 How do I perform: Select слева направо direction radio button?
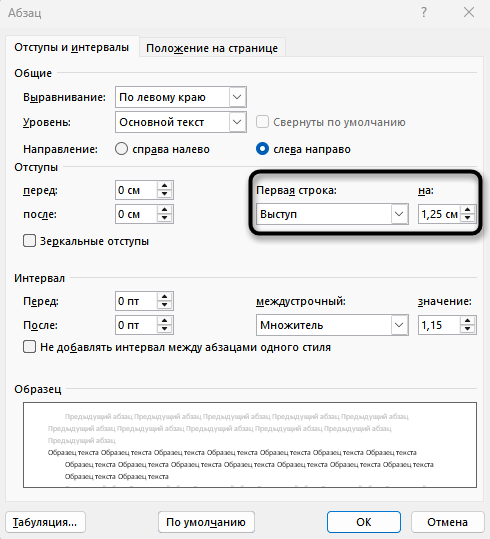coord(262,149)
